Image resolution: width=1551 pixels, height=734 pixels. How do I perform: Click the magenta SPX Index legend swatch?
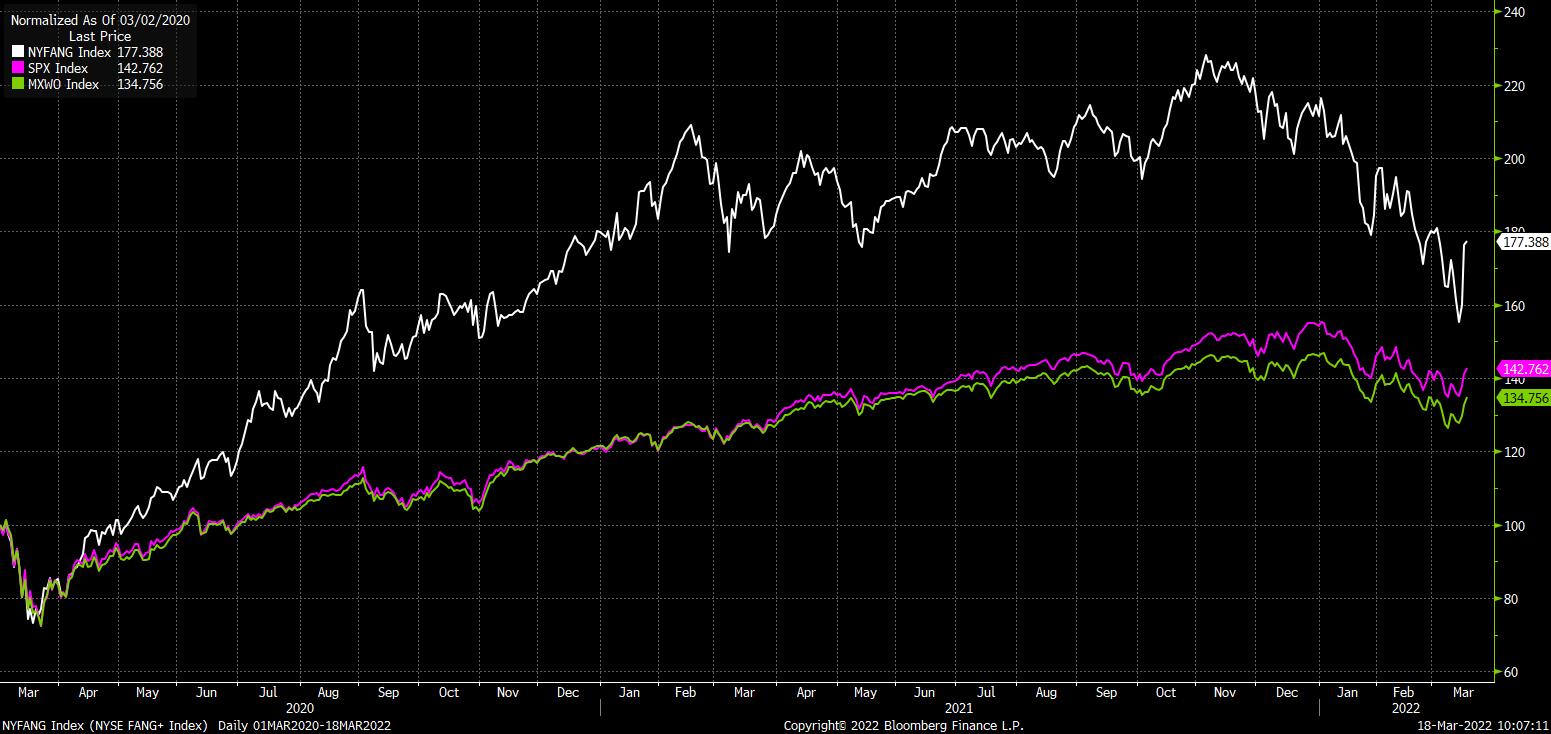click(x=17, y=68)
